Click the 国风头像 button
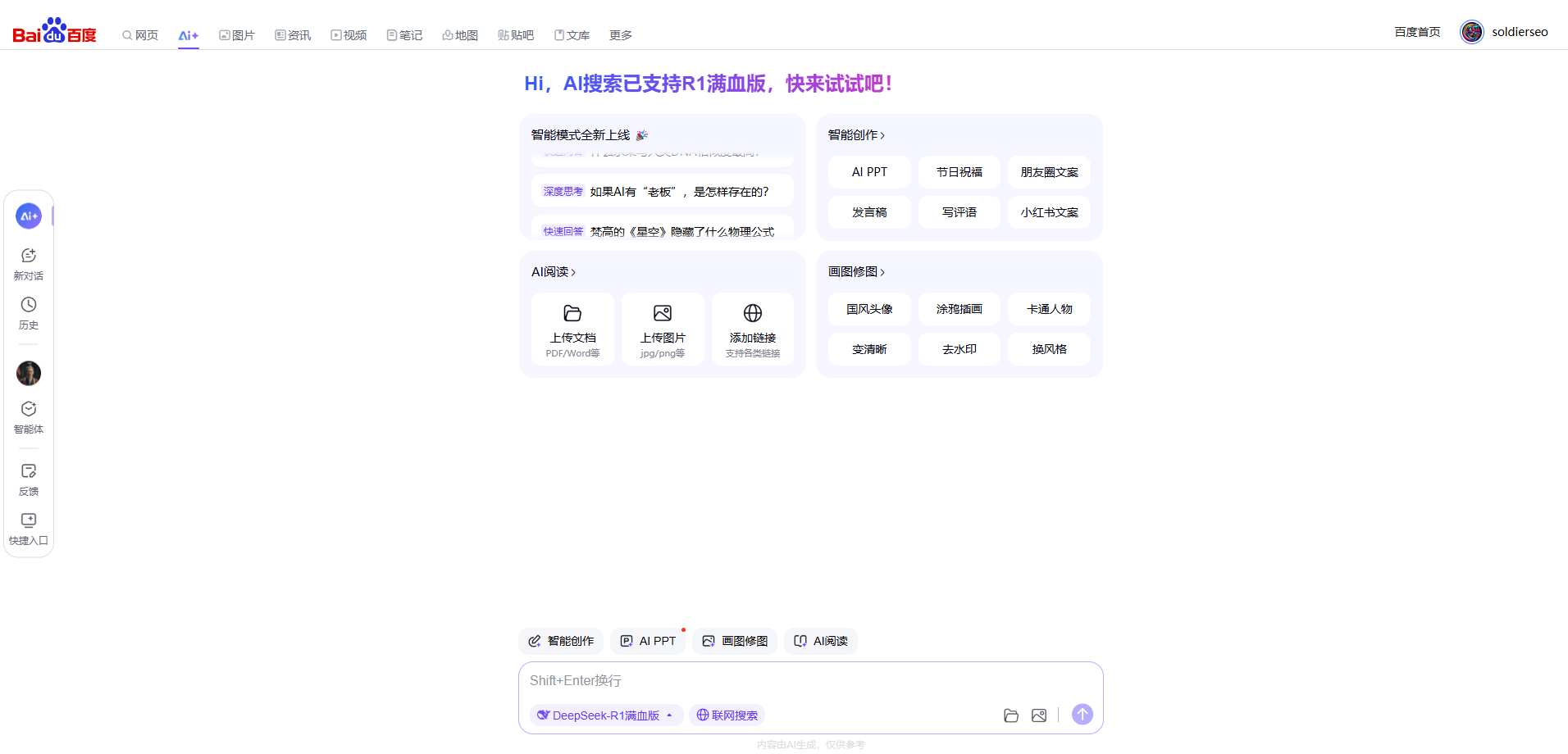The height and width of the screenshot is (754, 1568). [x=869, y=309]
